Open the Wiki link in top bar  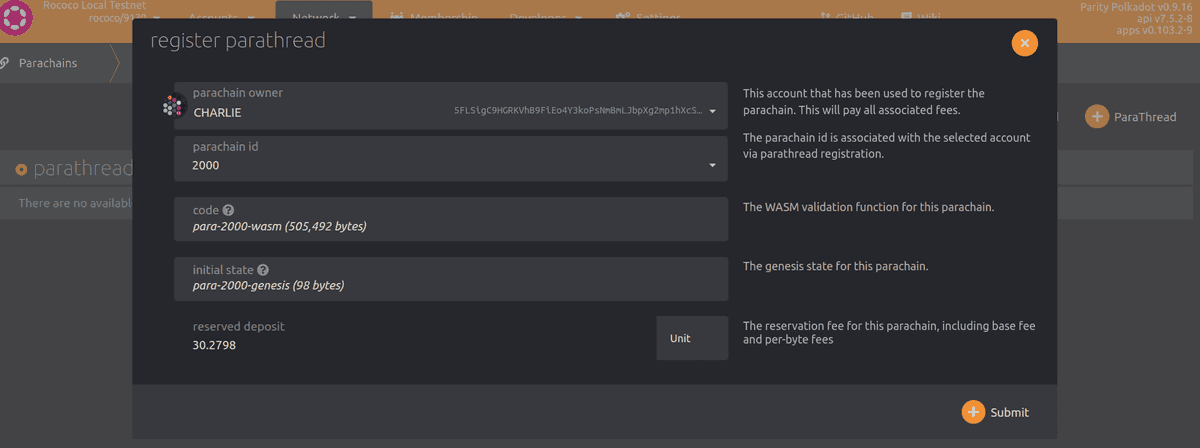click(x=920, y=17)
